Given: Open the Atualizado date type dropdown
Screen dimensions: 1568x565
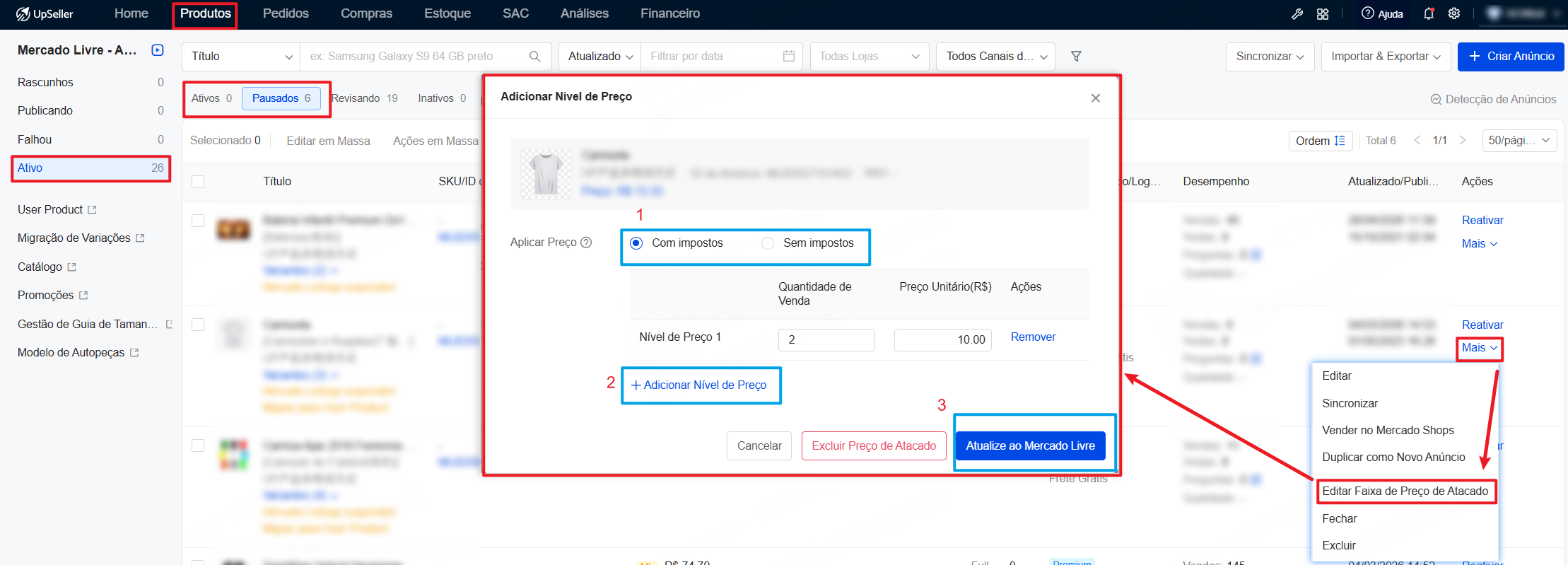Looking at the screenshot, I should [x=600, y=57].
